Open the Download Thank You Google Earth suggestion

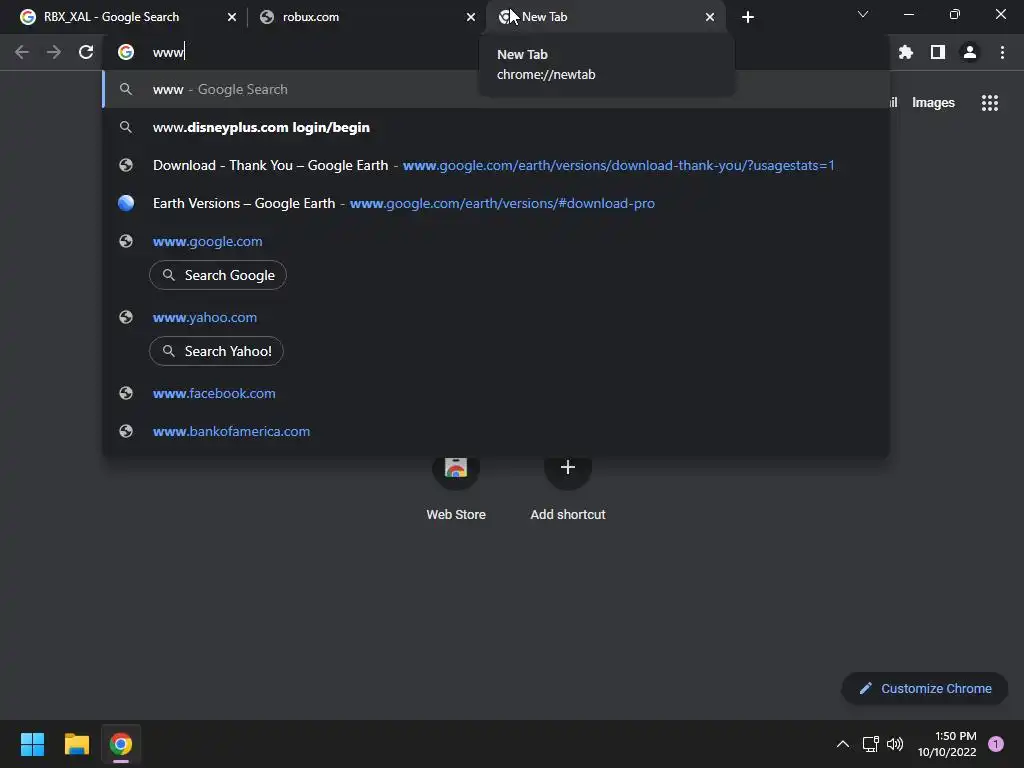(496, 165)
